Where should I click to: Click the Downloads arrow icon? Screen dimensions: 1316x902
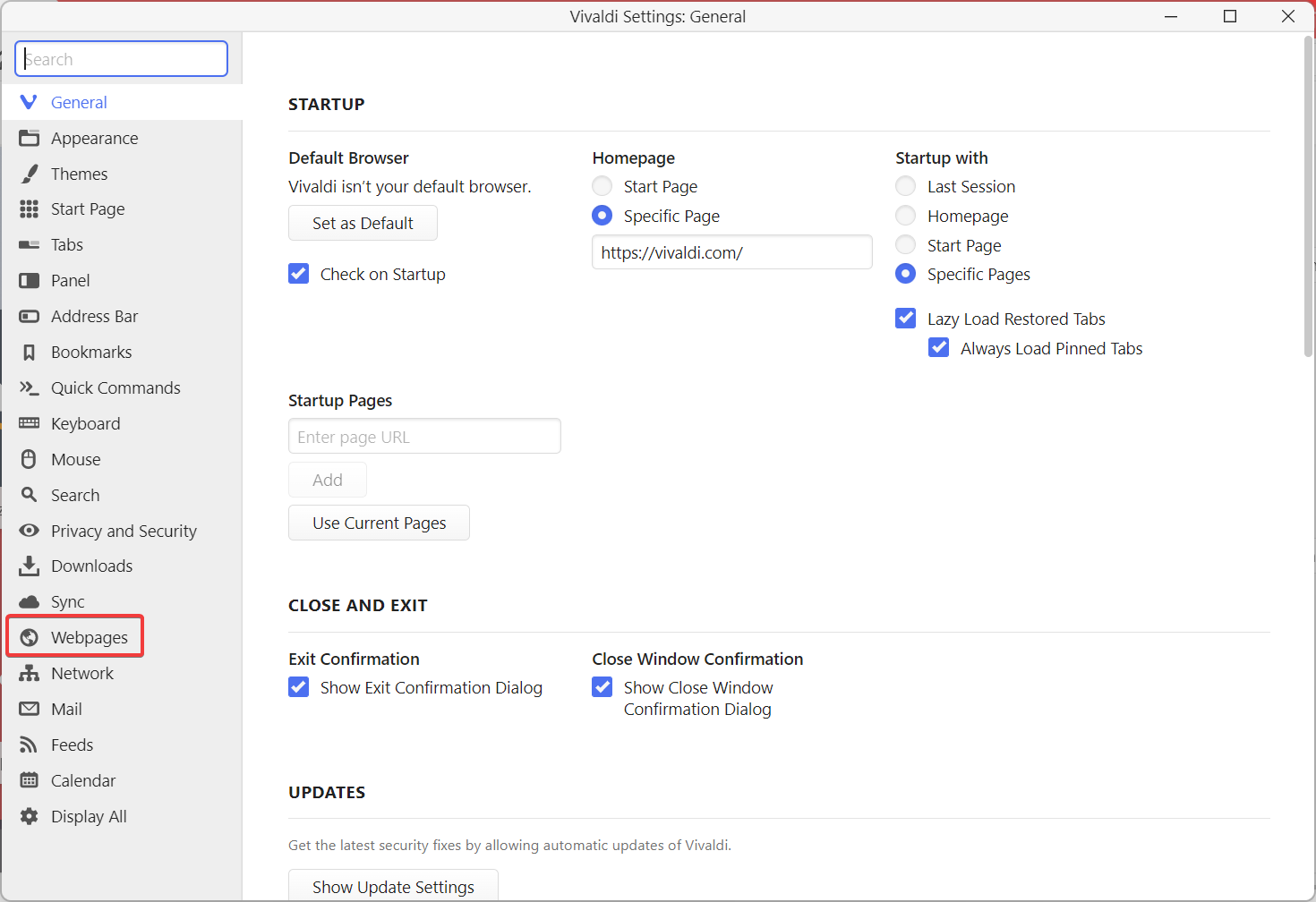(x=29, y=566)
